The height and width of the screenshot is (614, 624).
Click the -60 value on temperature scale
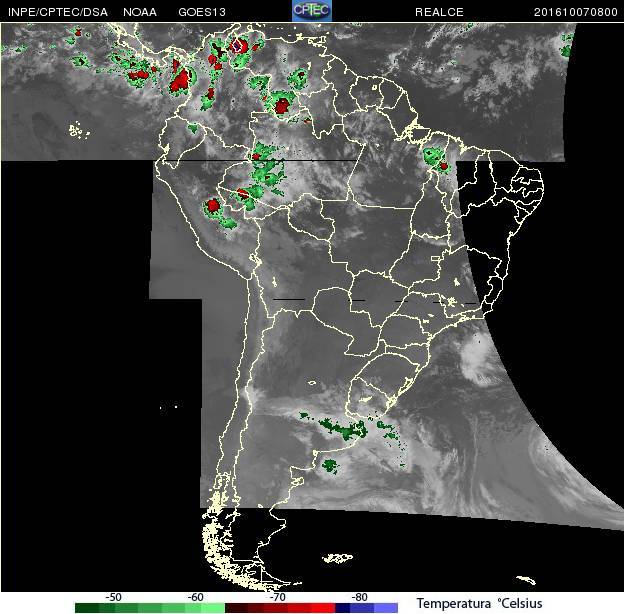(195, 597)
